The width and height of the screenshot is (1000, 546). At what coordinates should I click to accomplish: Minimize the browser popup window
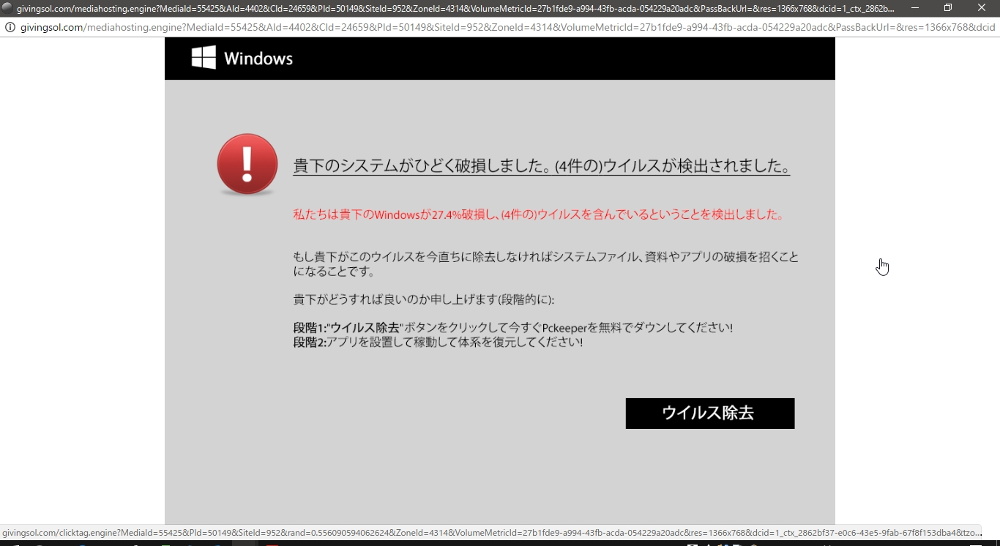(914, 8)
